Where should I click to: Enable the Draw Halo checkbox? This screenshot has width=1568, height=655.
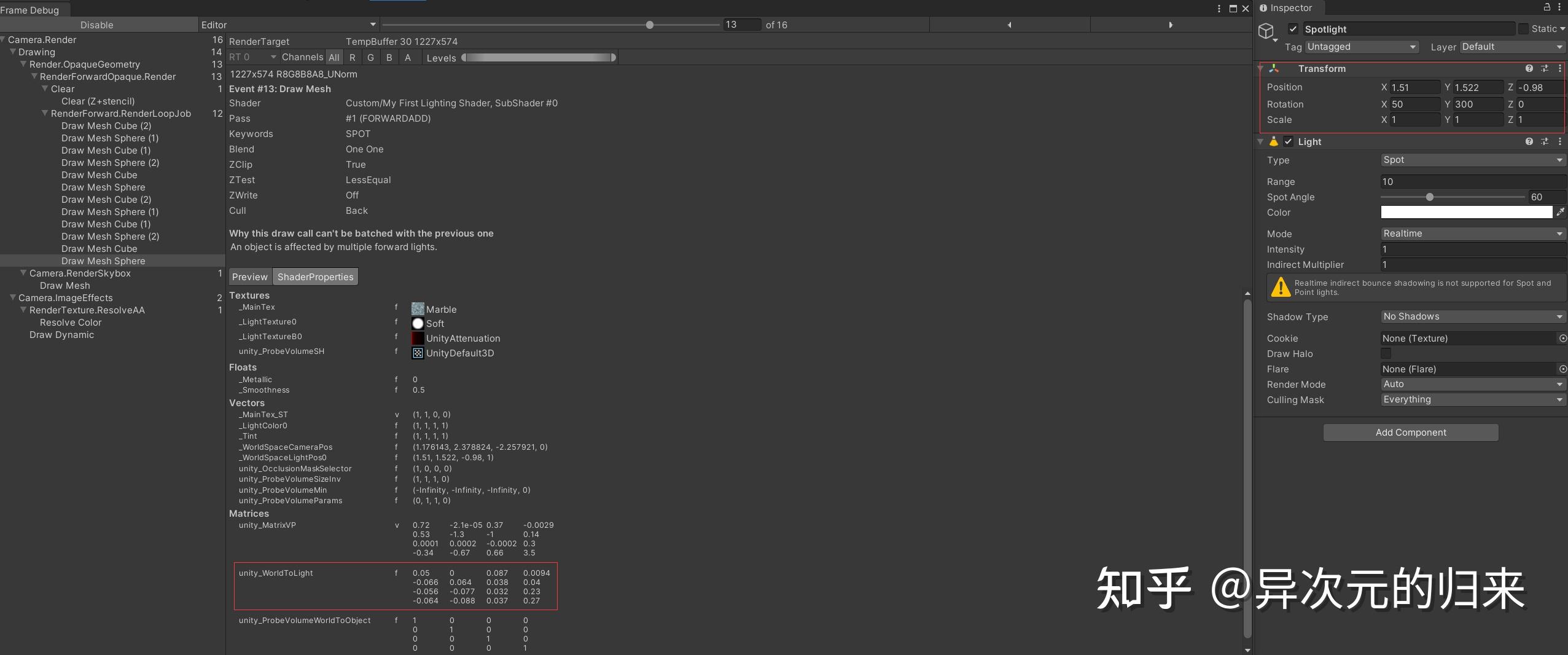point(1386,353)
